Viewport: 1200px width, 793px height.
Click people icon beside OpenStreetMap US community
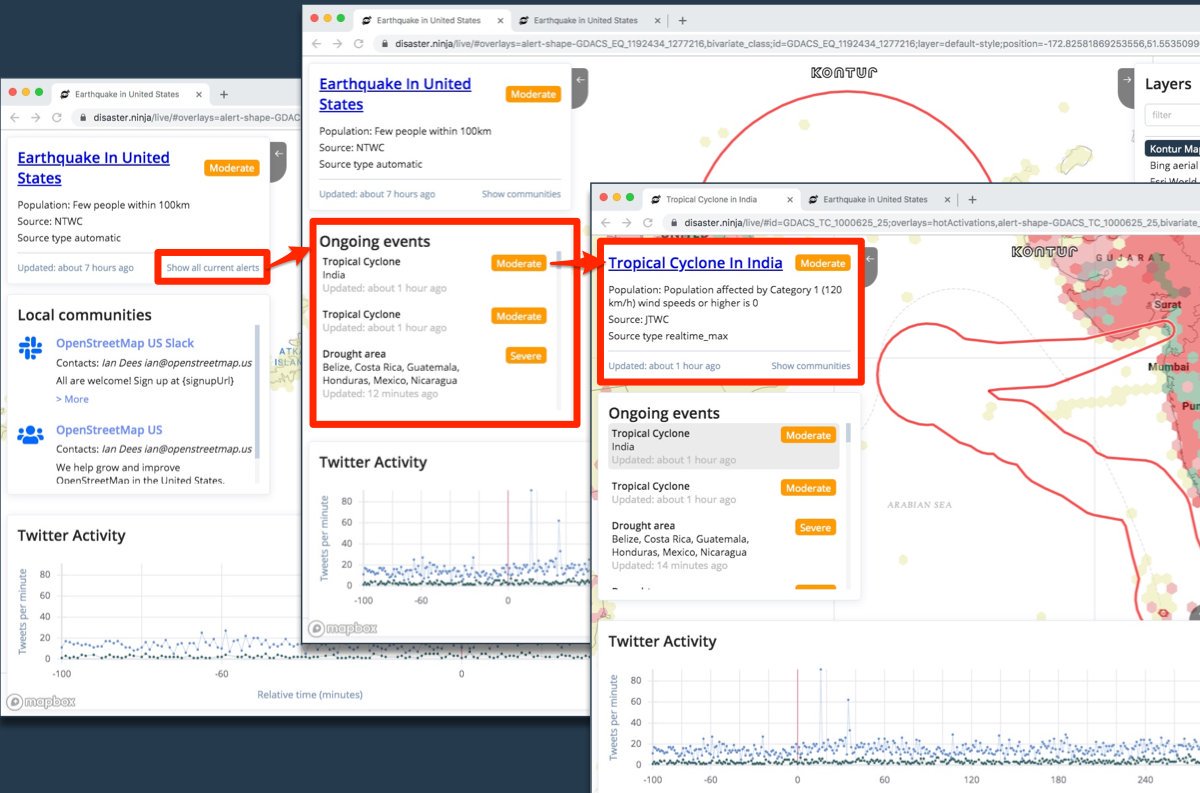[x=30, y=434]
